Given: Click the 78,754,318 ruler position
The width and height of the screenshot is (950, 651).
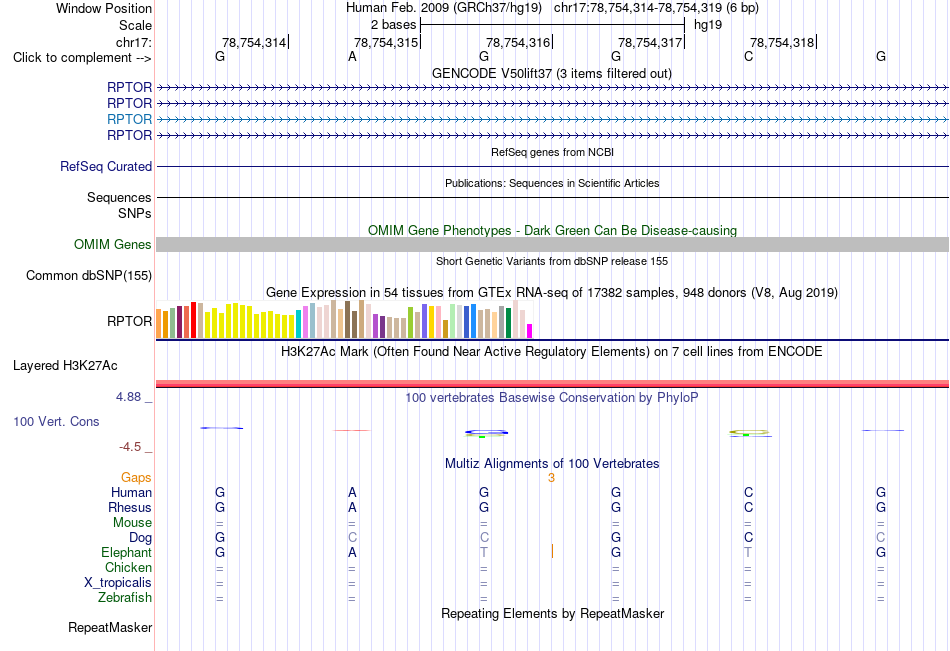Looking at the screenshot, I should click(x=782, y=42).
